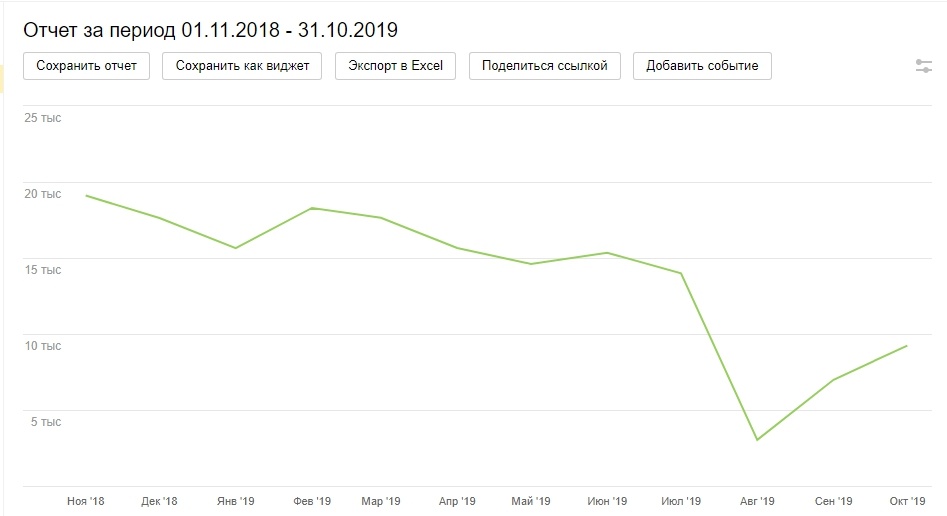Click the Апр '19 x-axis label
The width and height of the screenshot is (947, 516).
point(455,501)
